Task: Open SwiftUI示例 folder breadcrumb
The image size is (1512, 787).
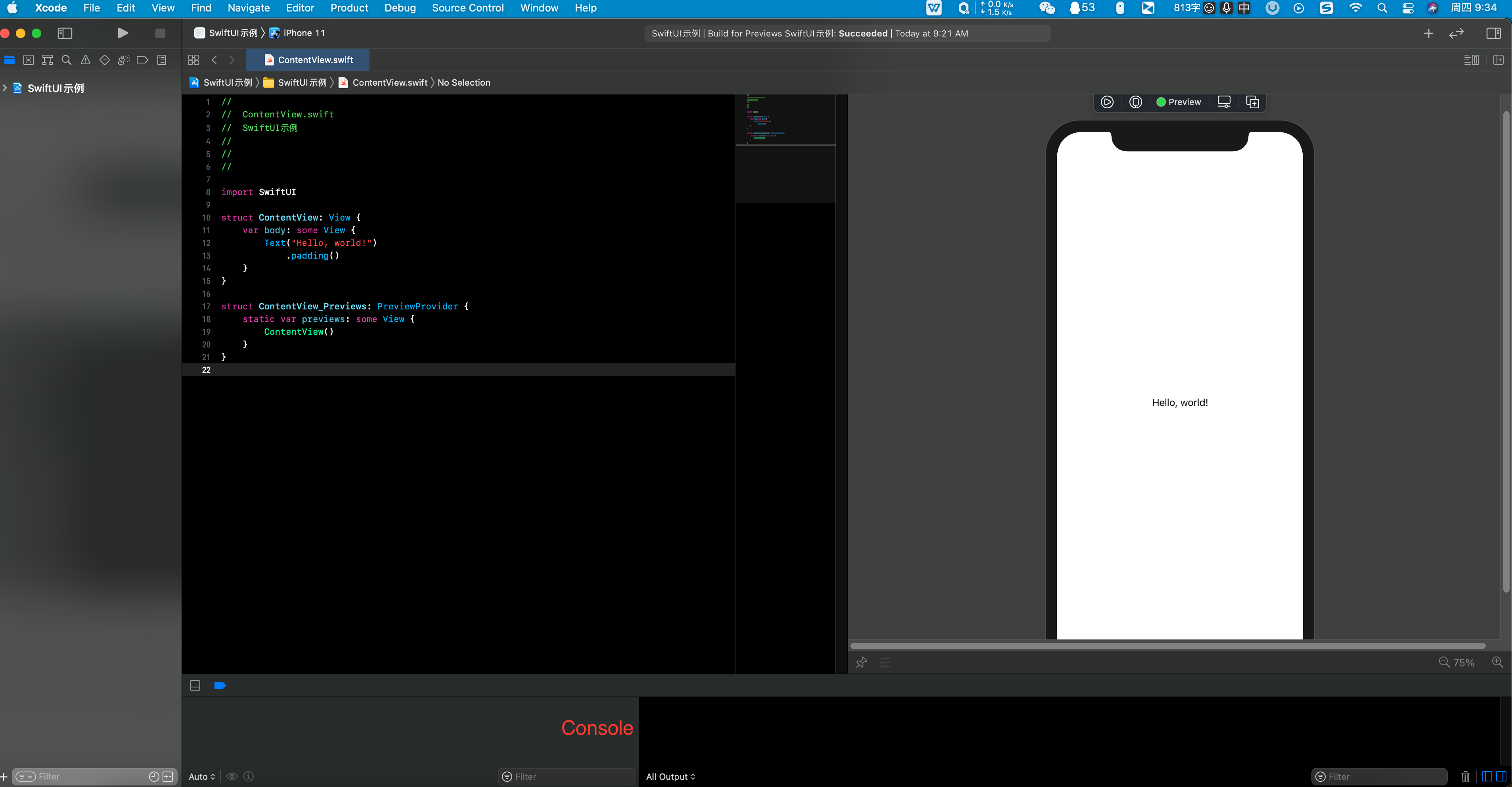Action: point(295,83)
